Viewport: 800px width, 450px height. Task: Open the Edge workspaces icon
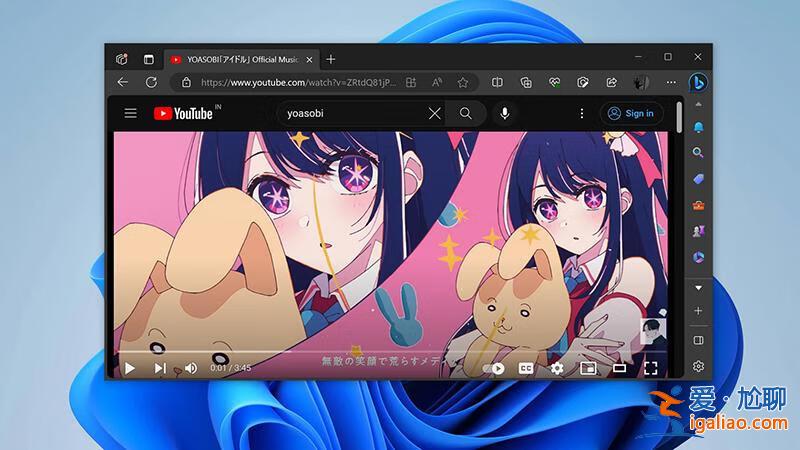[121, 59]
